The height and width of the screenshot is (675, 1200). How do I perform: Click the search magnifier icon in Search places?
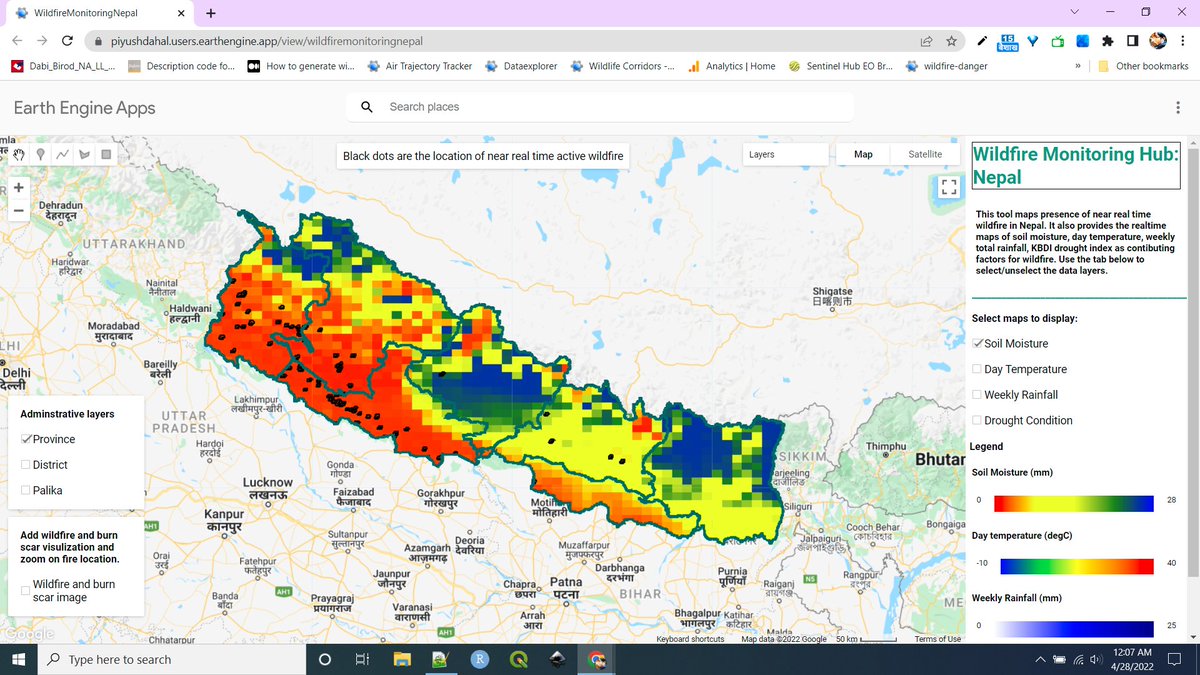pyautogui.click(x=366, y=106)
